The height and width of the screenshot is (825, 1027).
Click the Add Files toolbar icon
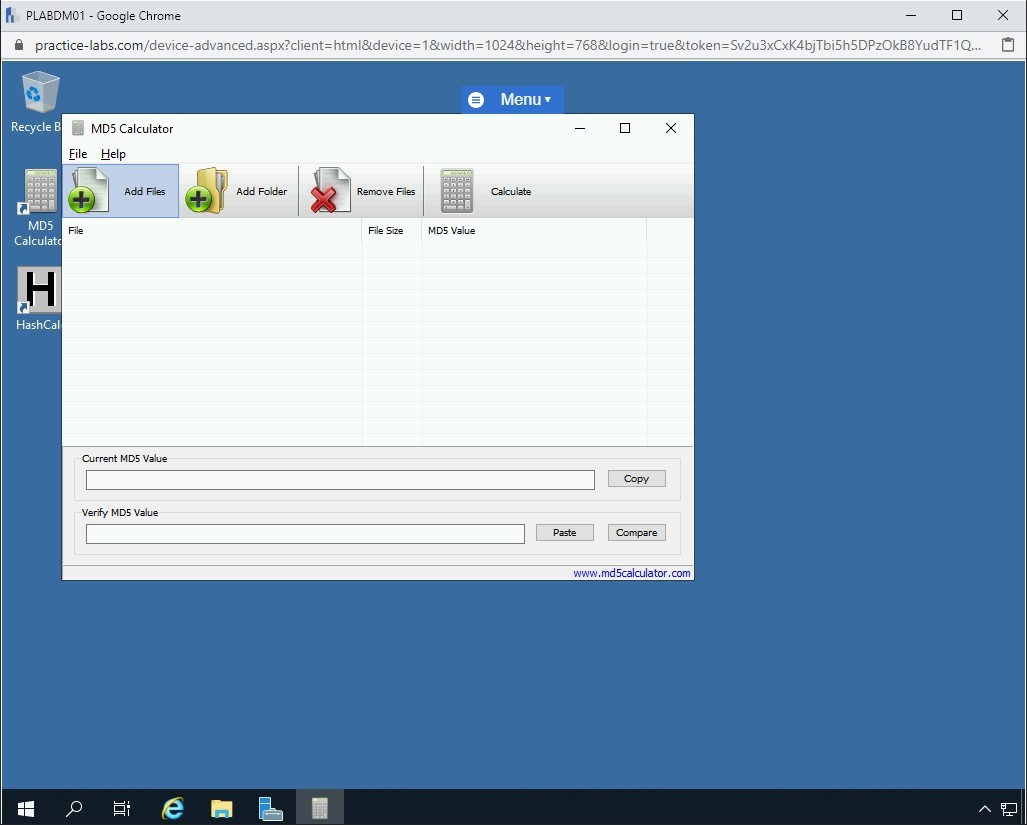click(90, 191)
